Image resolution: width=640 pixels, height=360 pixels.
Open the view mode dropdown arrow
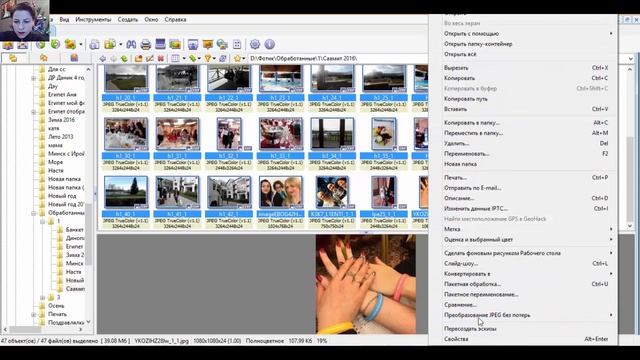184,58
